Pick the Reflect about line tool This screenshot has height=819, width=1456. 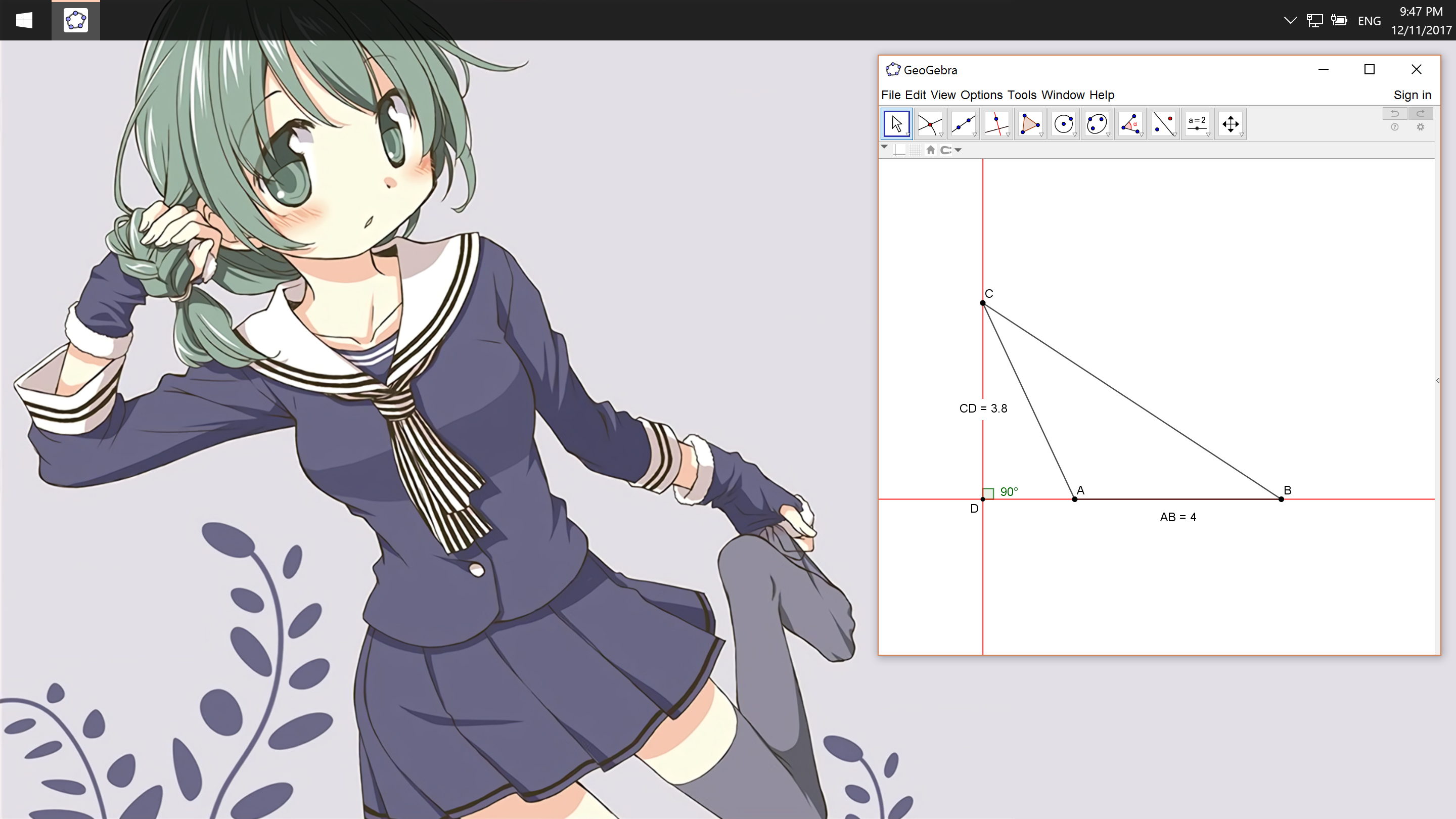[x=1163, y=124]
